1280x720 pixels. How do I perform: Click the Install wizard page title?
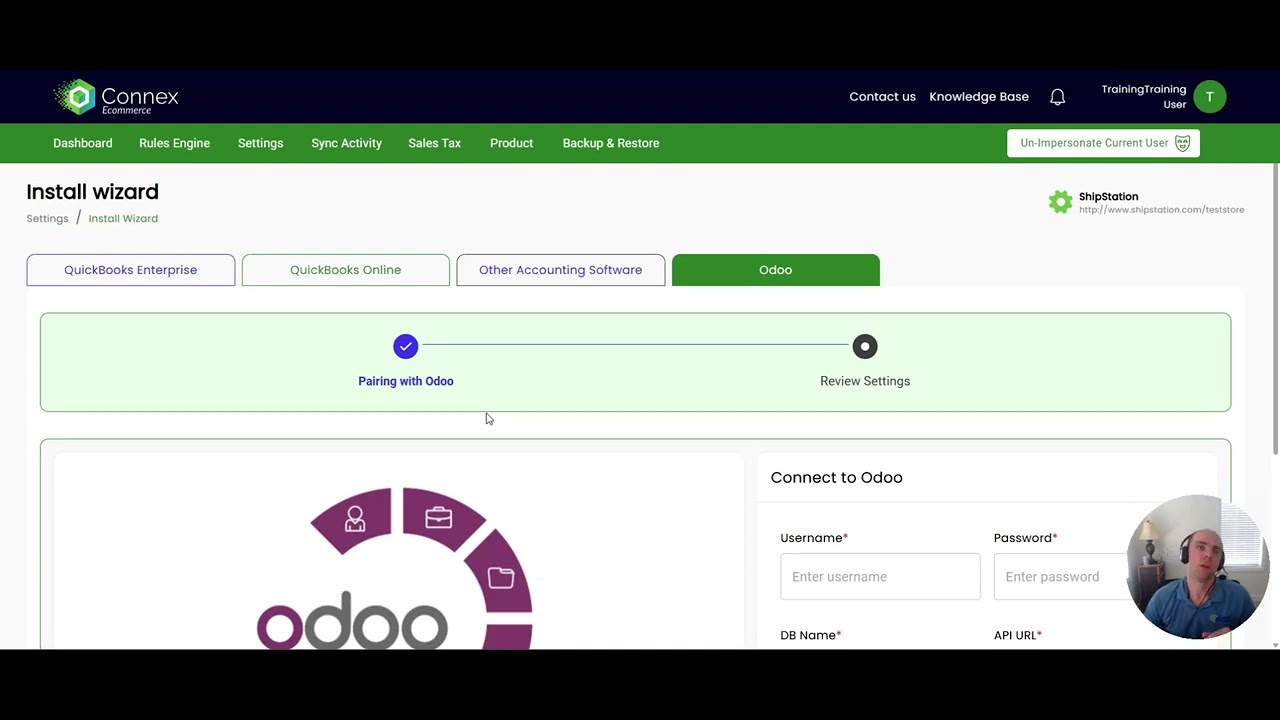pos(92,192)
